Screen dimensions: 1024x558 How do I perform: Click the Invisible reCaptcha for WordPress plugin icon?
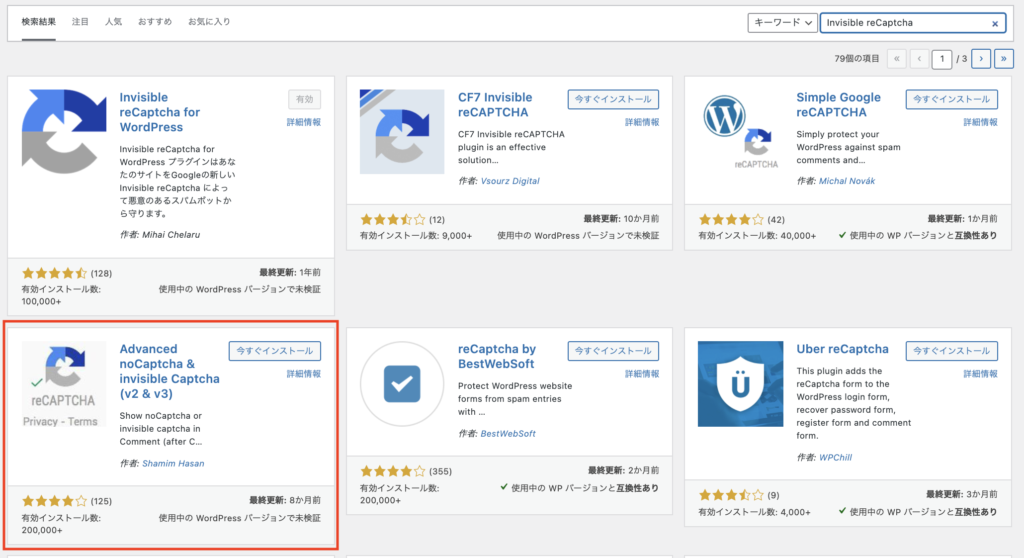pos(64,131)
